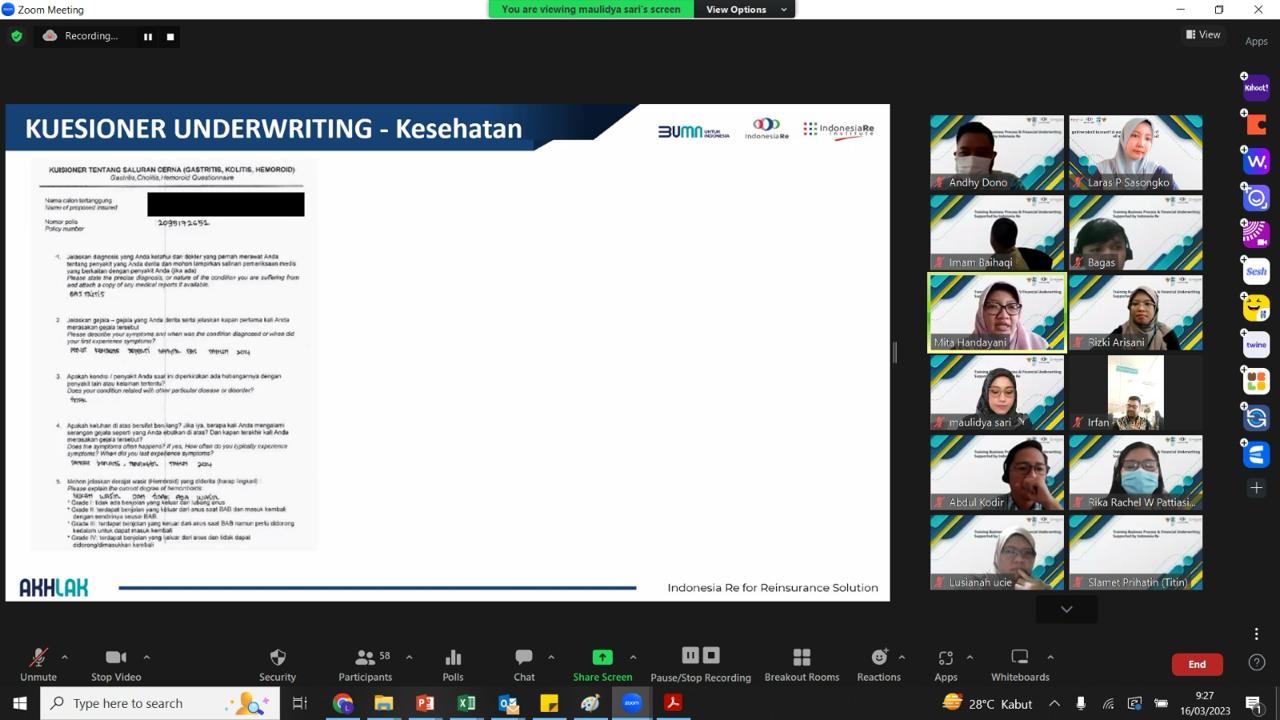Open Adobe Acrobat from taskbar
The height and width of the screenshot is (720, 1280).
[x=673, y=703]
